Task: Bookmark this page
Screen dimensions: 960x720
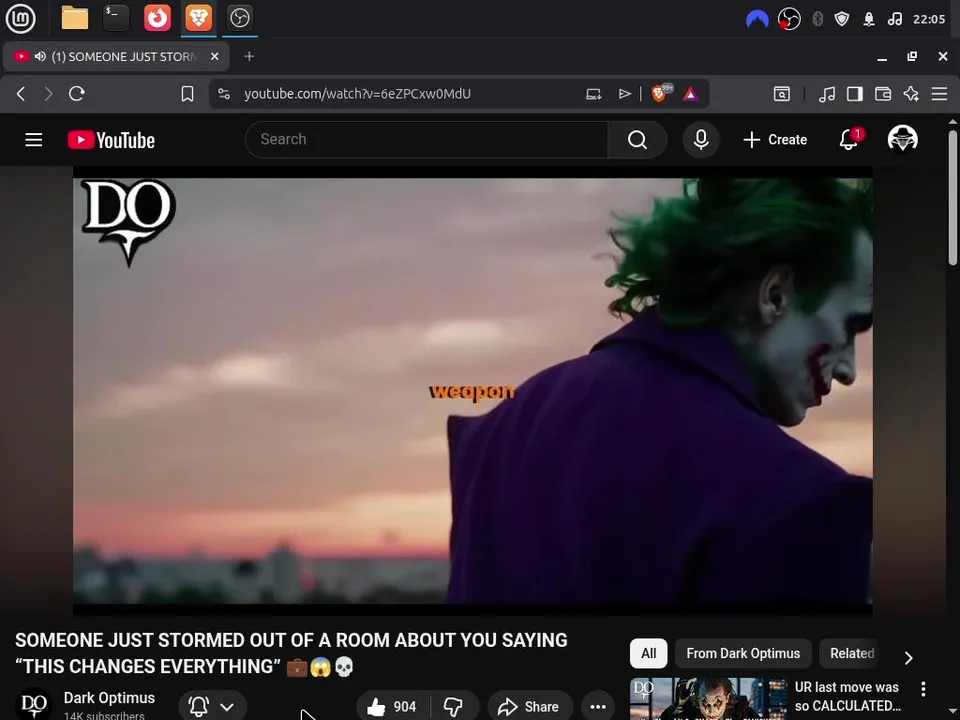Action: click(187, 94)
